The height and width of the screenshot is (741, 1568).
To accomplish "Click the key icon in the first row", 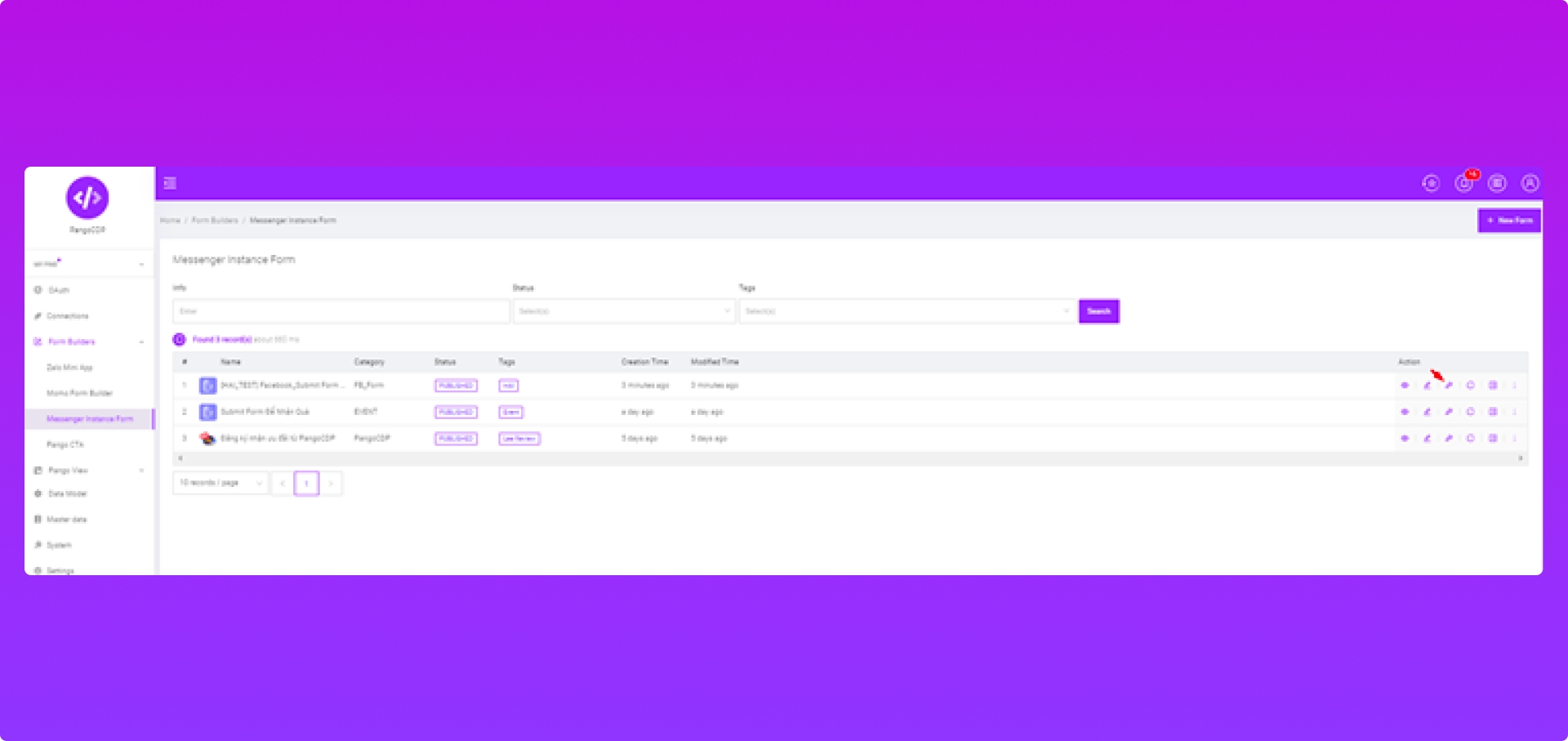I will (1449, 386).
